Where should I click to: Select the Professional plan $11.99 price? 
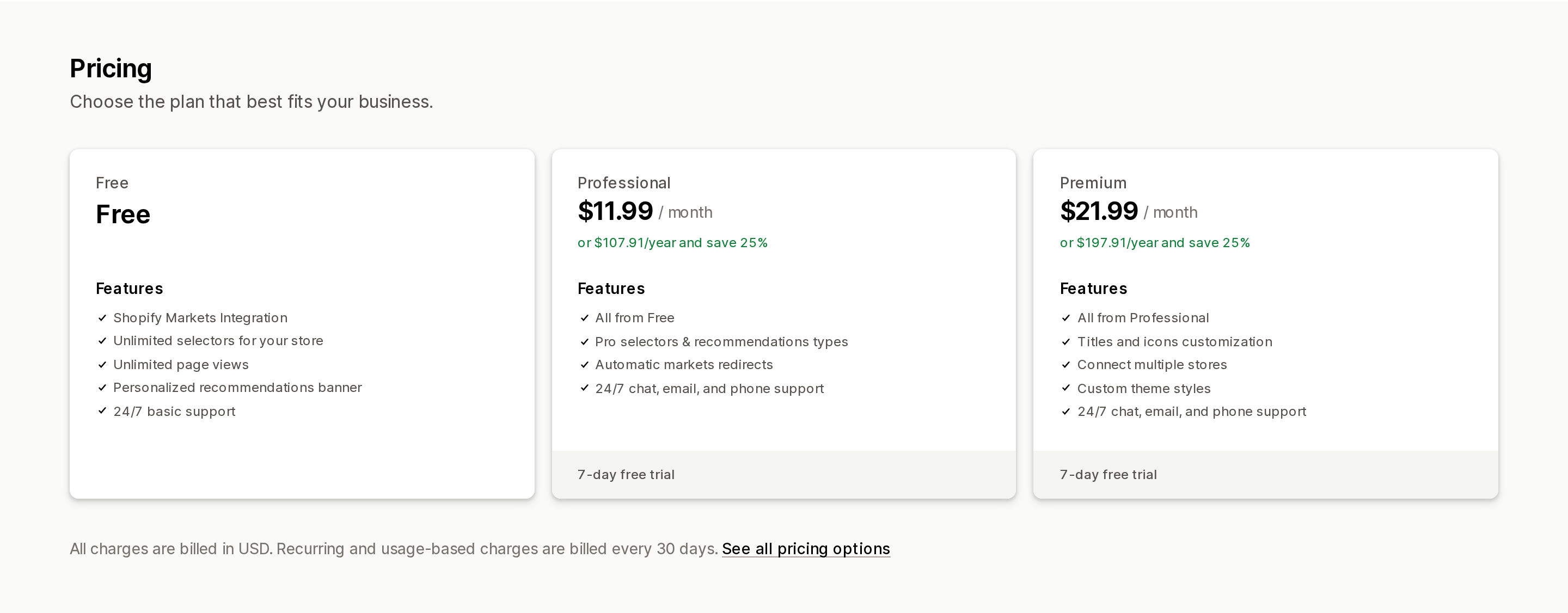(x=615, y=211)
